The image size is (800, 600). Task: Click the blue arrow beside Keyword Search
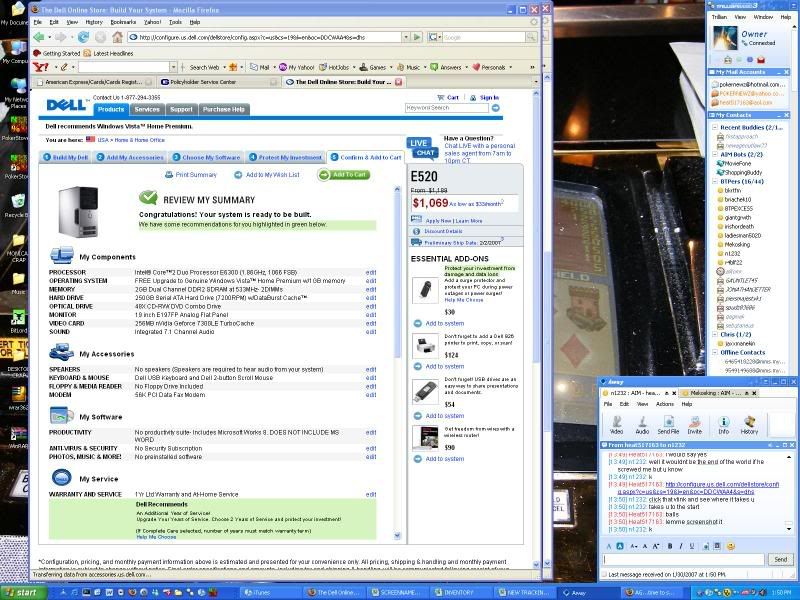point(495,108)
